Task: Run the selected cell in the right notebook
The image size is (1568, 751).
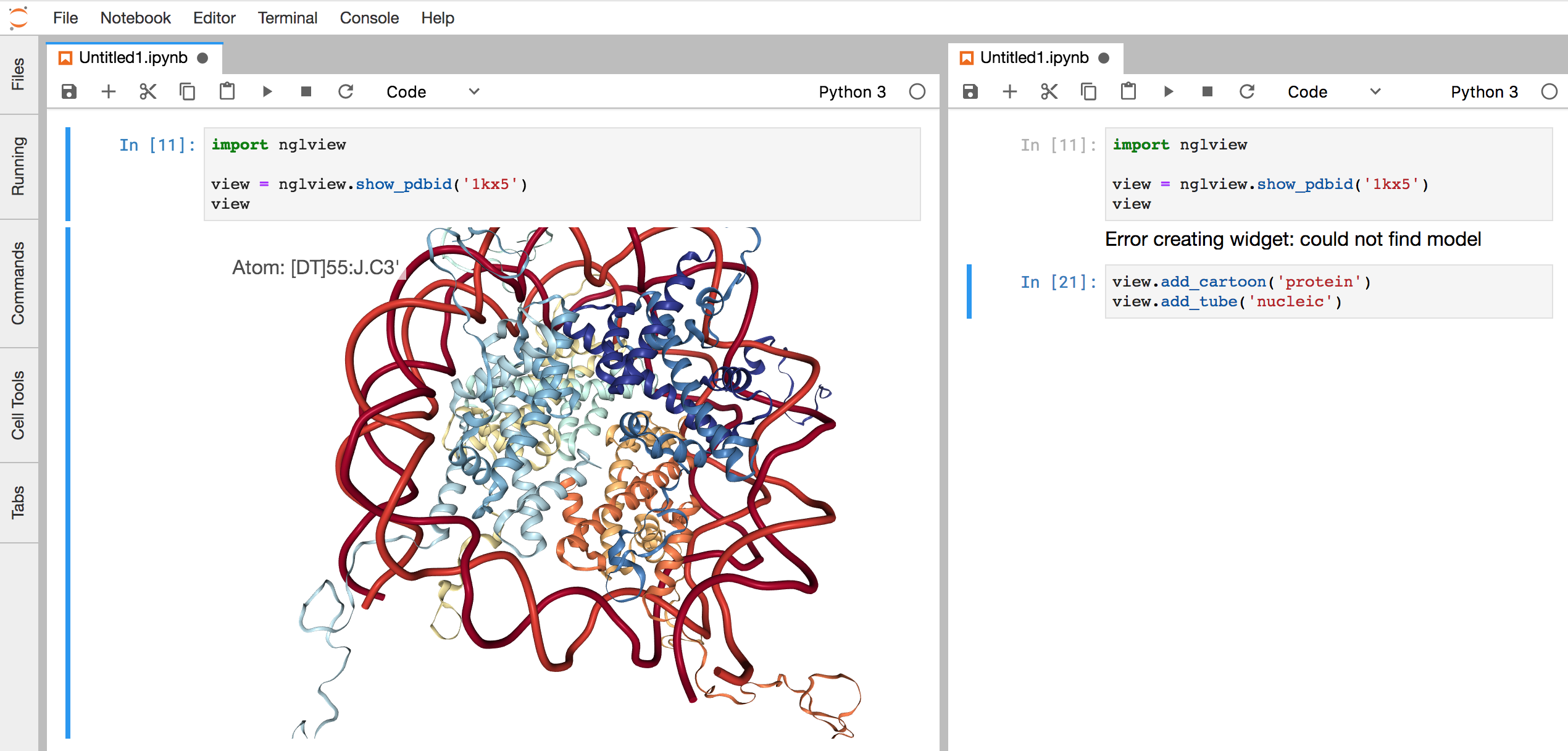Action: coord(1169,91)
